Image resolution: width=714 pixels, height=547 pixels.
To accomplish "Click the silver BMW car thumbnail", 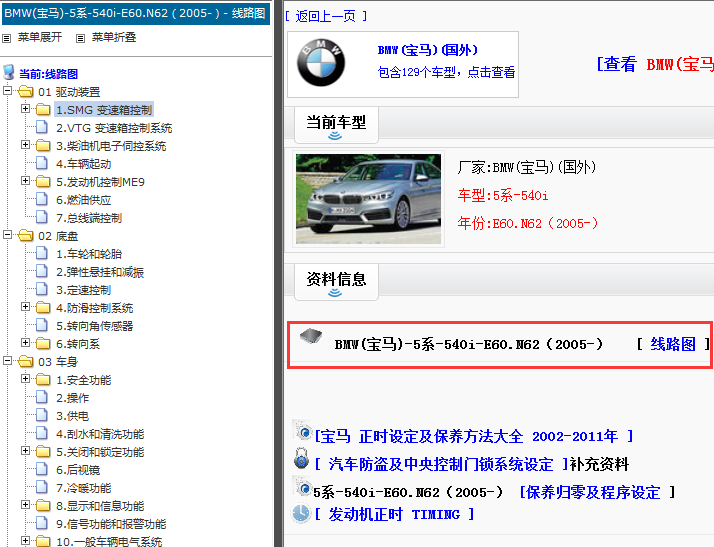I will tap(368, 199).
